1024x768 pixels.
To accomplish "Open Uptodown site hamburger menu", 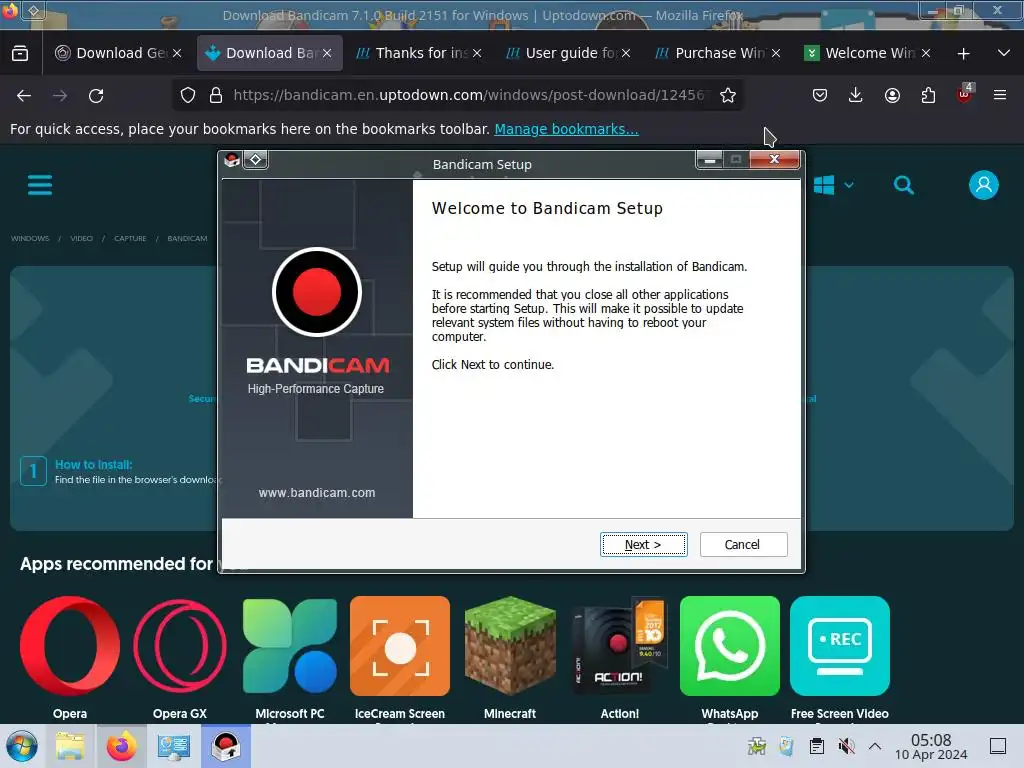I will 40,185.
